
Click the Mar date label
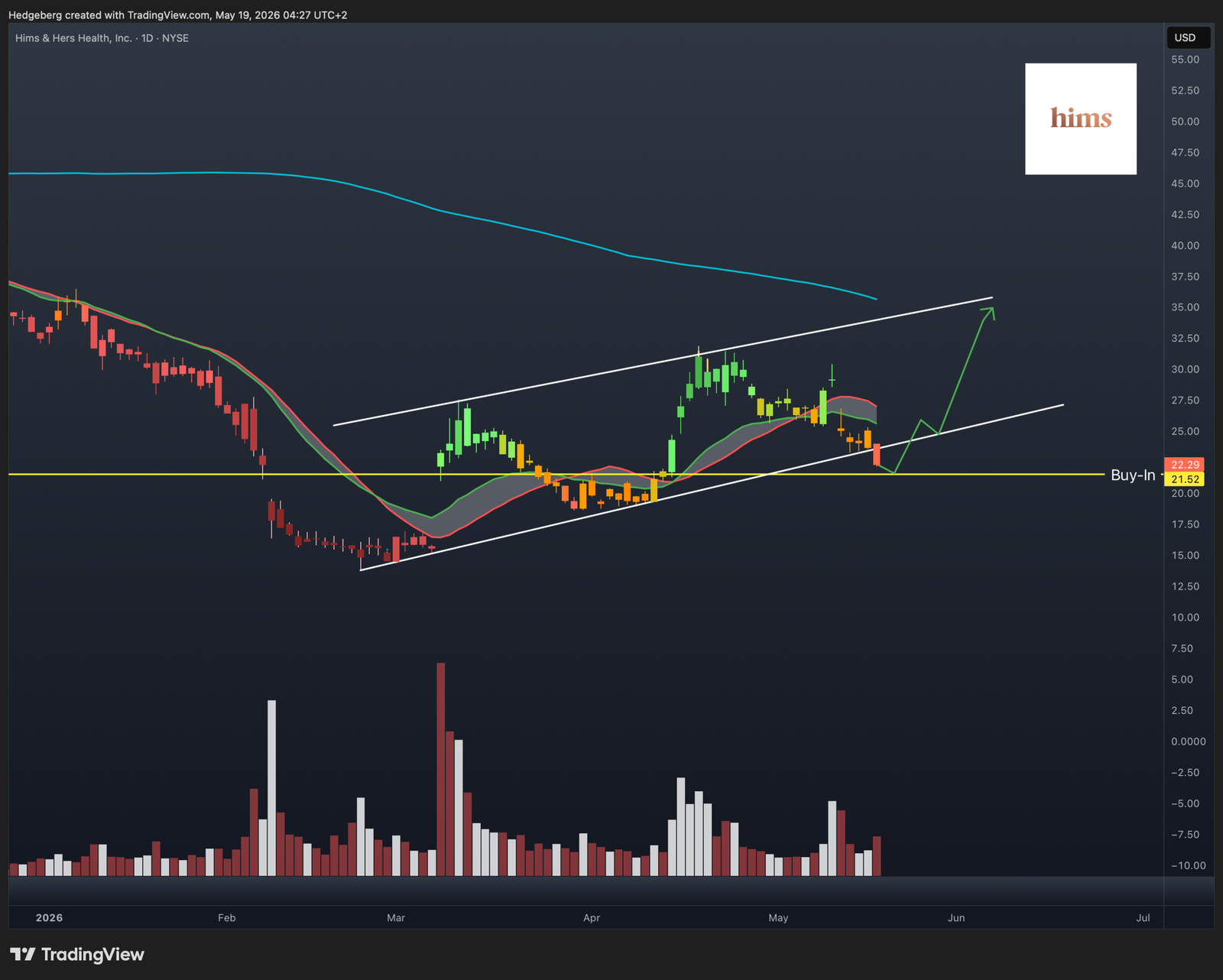coord(396,917)
